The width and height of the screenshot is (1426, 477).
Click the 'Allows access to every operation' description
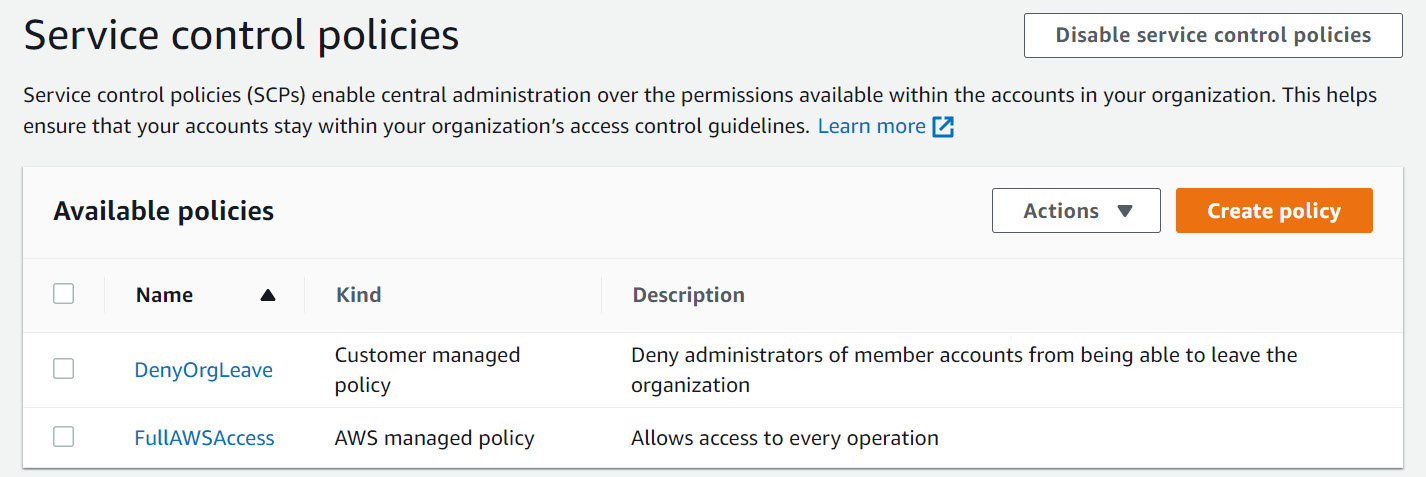coord(785,438)
